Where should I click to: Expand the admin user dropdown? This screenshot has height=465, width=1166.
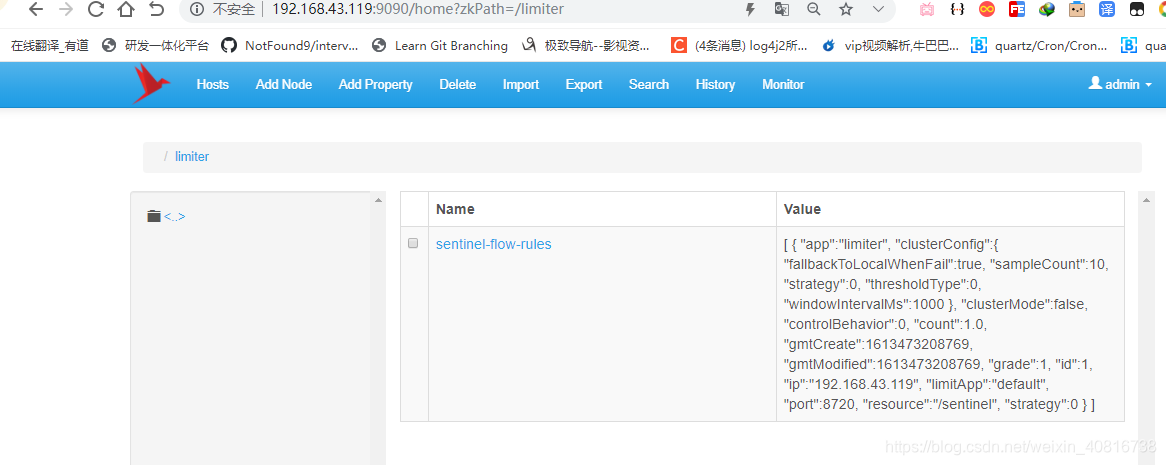[x=1120, y=84]
